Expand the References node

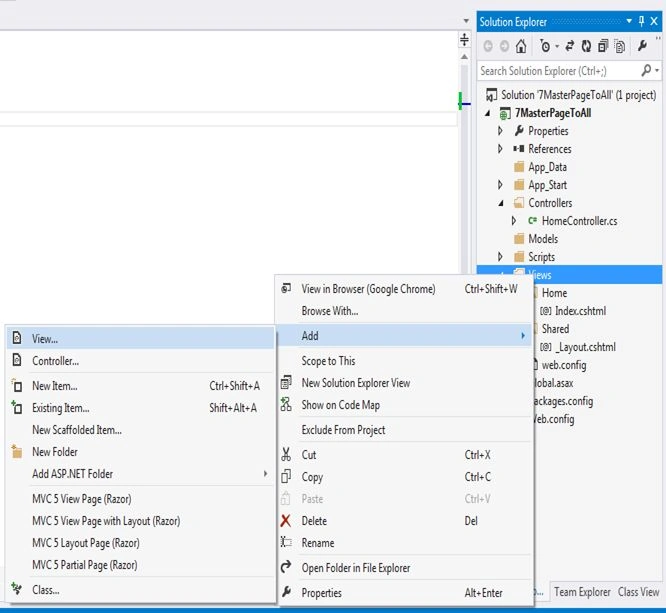500,149
